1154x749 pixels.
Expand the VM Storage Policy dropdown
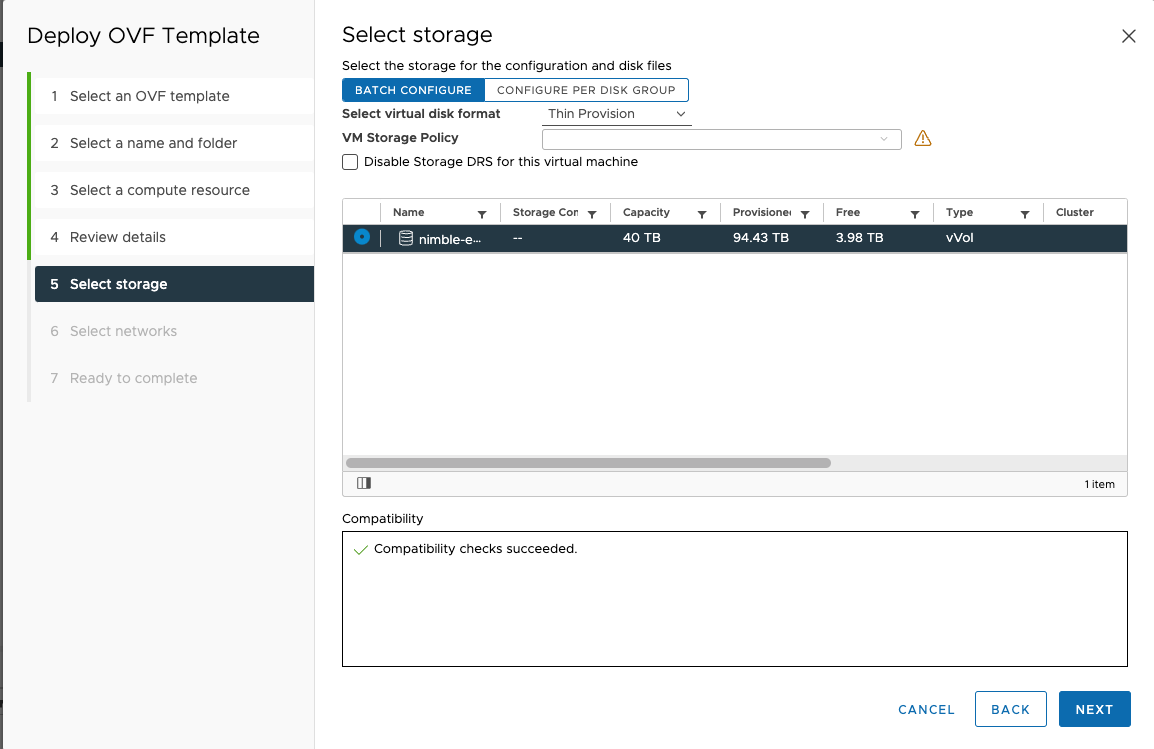click(721, 139)
